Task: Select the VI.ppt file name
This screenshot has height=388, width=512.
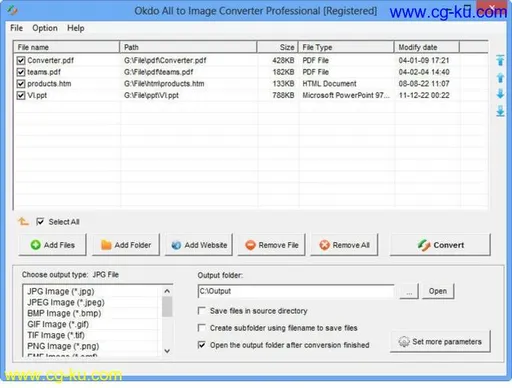Action: [x=37, y=95]
